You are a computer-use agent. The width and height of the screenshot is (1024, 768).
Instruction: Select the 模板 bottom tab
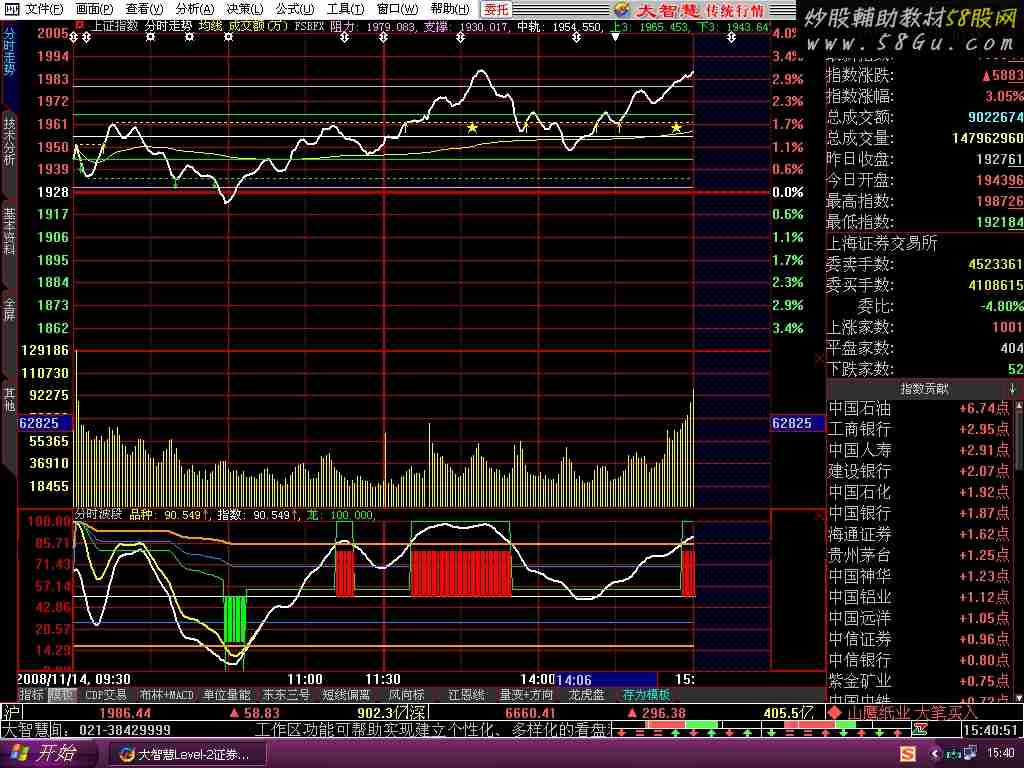click(61, 695)
